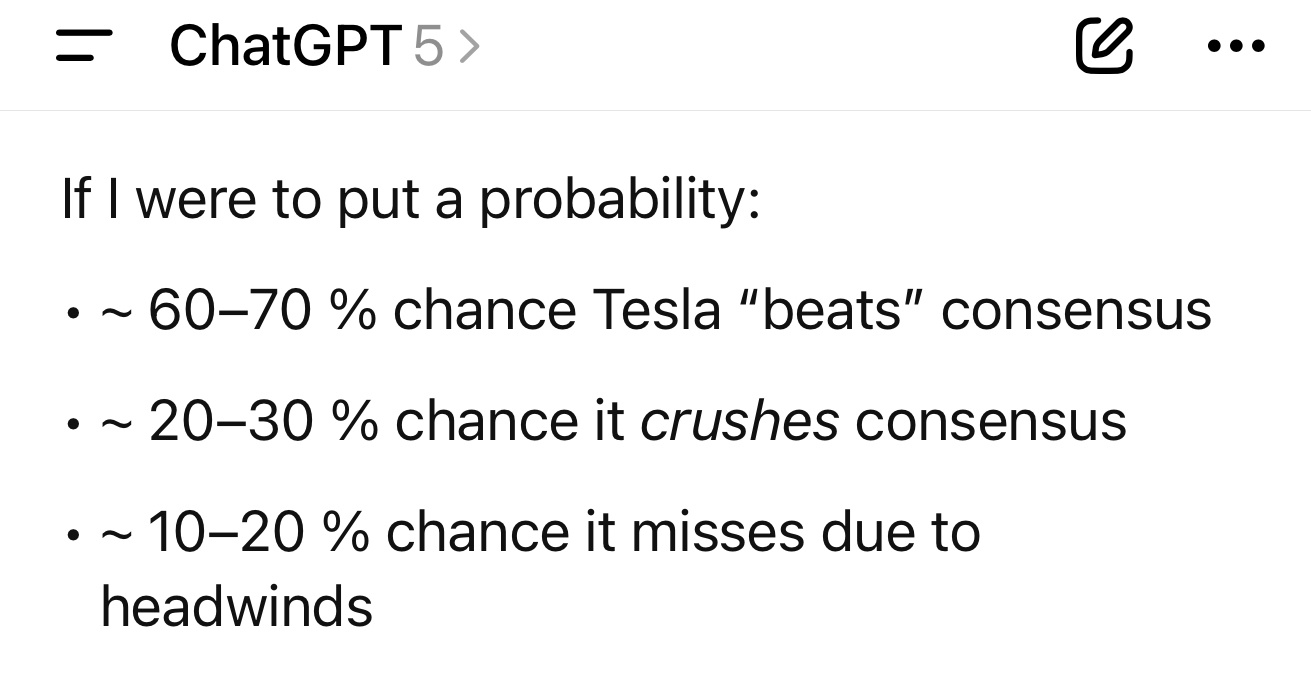Click the word 'Tesla' in first bullet

(x=656, y=310)
